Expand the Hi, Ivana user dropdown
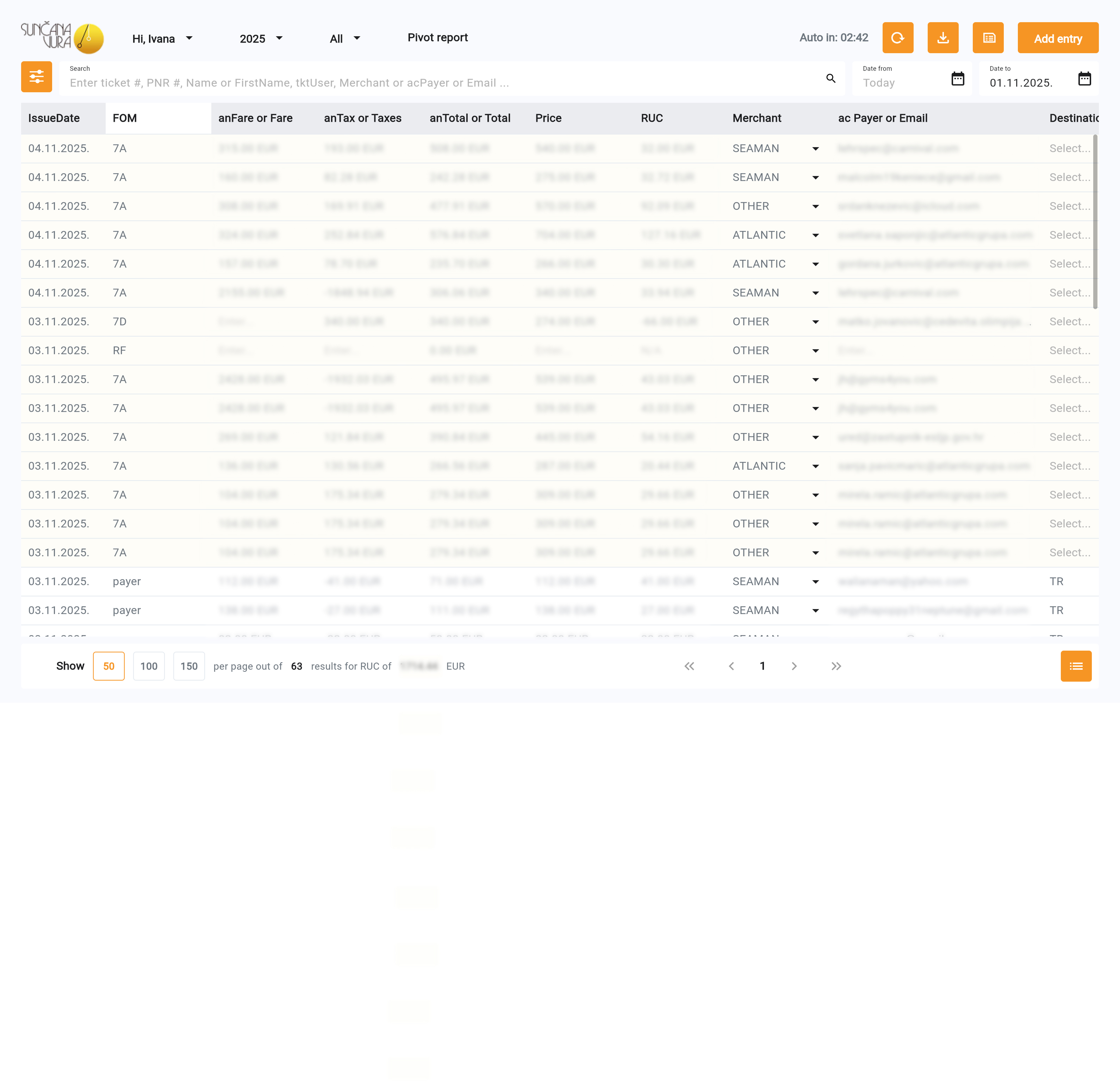Image resolution: width=1120 pixels, height=1083 pixels. [x=162, y=39]
